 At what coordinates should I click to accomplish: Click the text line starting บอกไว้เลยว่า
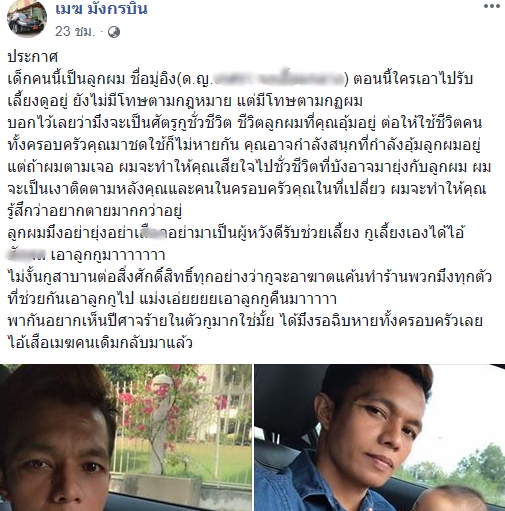coord(245,123)
